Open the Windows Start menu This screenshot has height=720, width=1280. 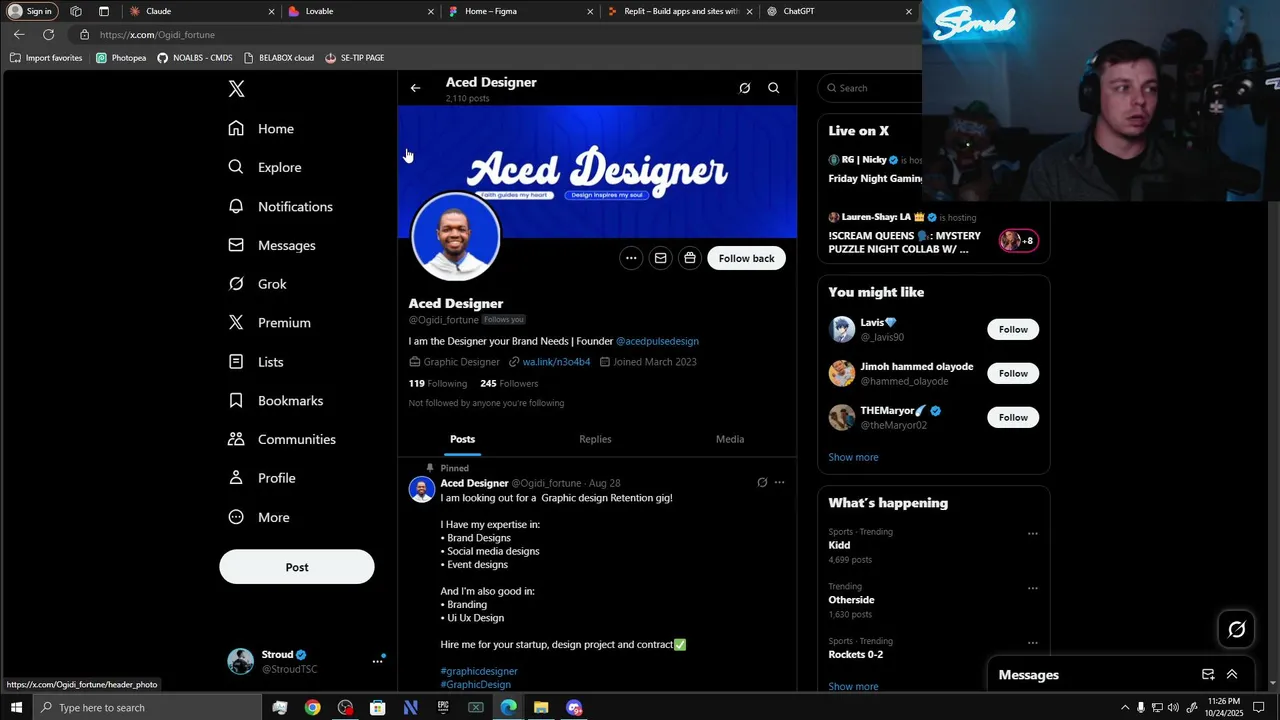click(x=16, y=707)
